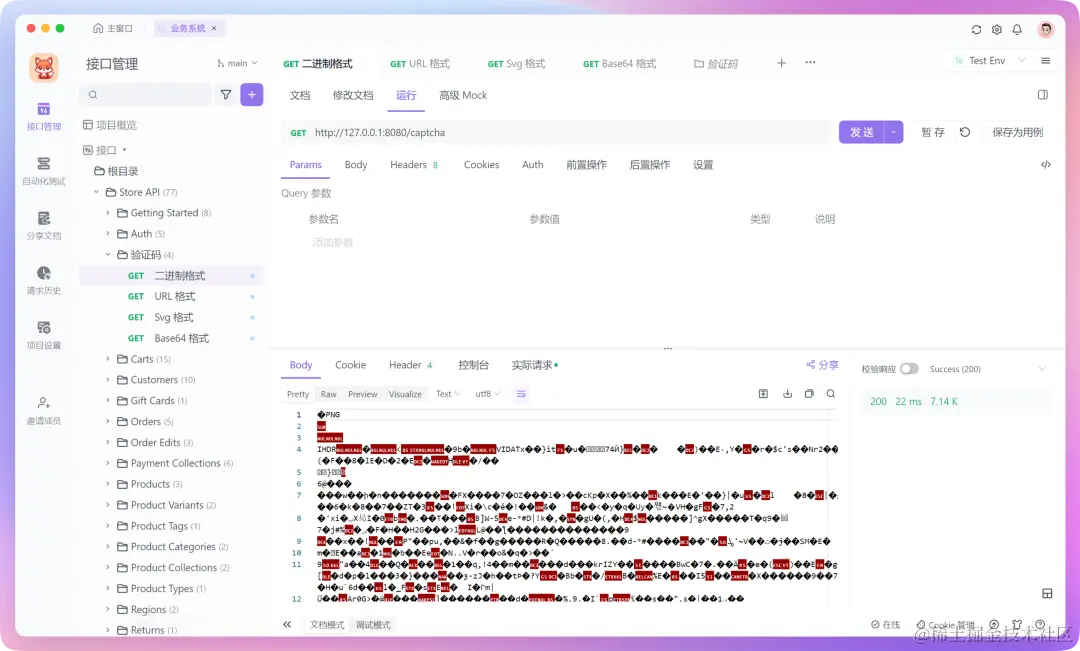
Task: Toggle line wrap in the response viewer
Action: [x=520, y=393]
